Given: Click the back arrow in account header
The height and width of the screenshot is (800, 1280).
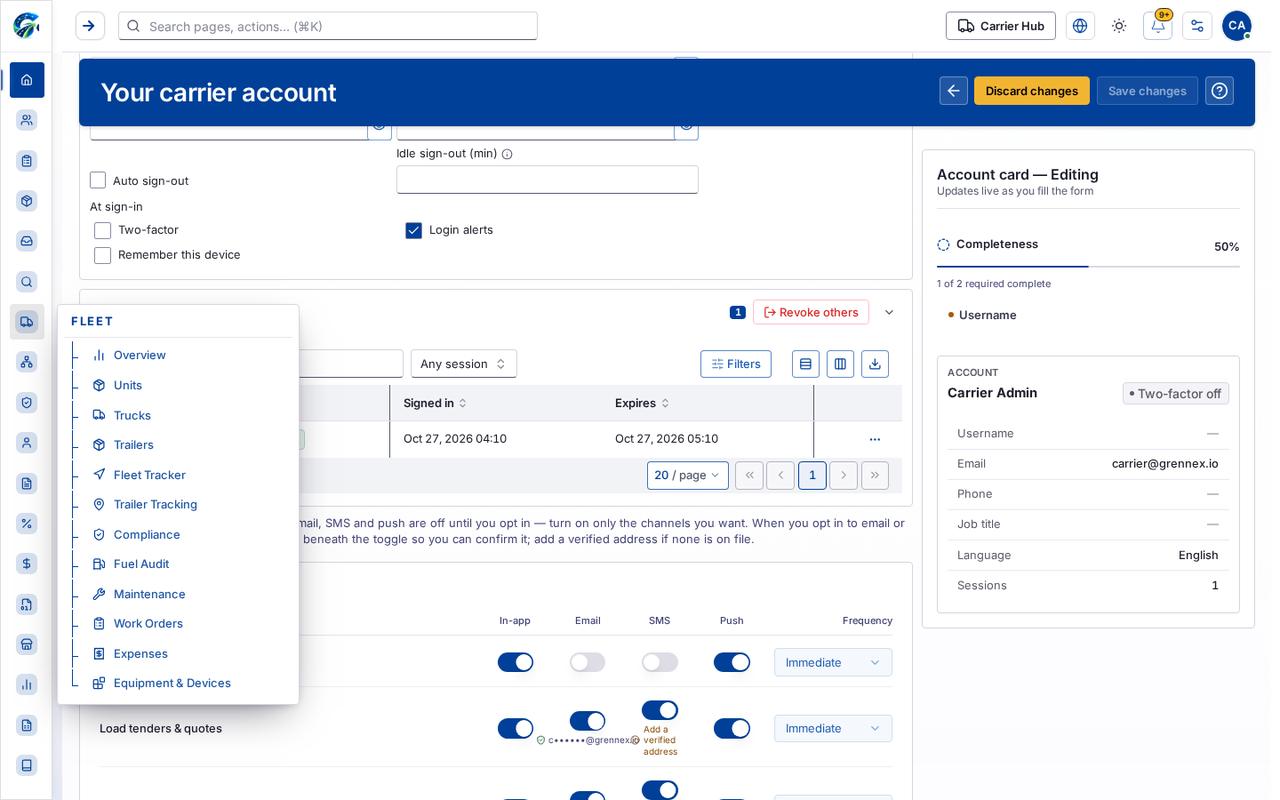Looking at the screenshot, I should (x=953, y=91).
